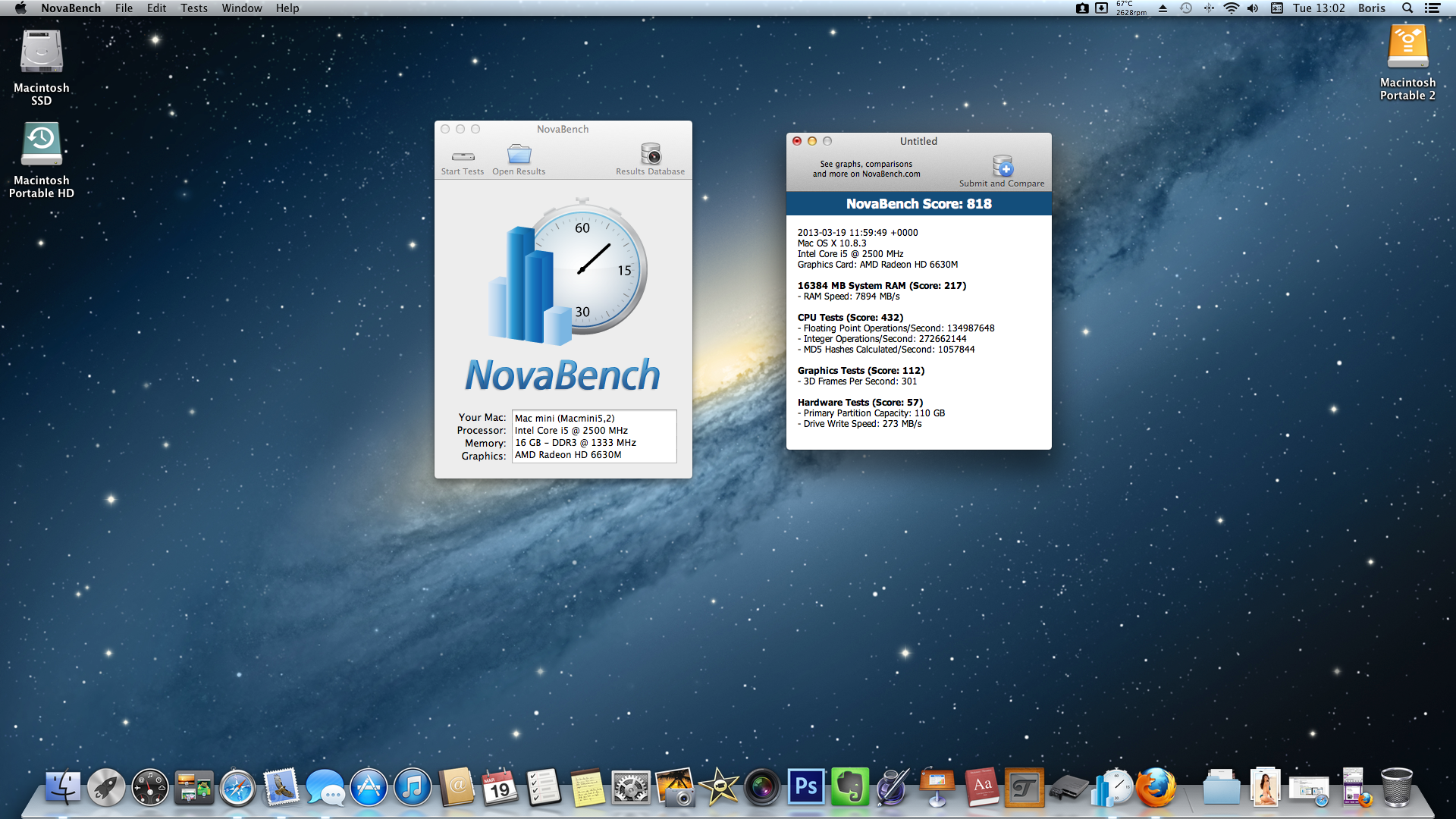Launch Keynote podium icon in dock

pyautogui.click(x=937, y=787)
